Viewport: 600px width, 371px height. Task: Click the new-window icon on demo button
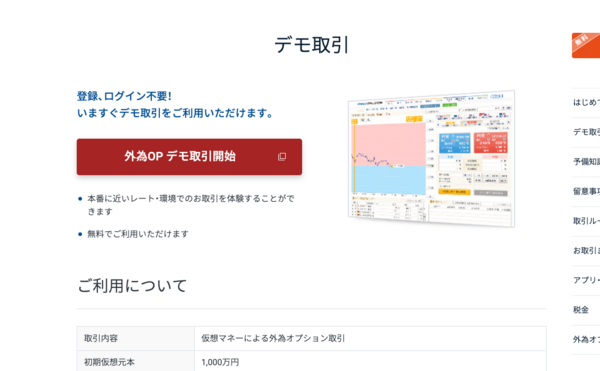click(282, 157)
